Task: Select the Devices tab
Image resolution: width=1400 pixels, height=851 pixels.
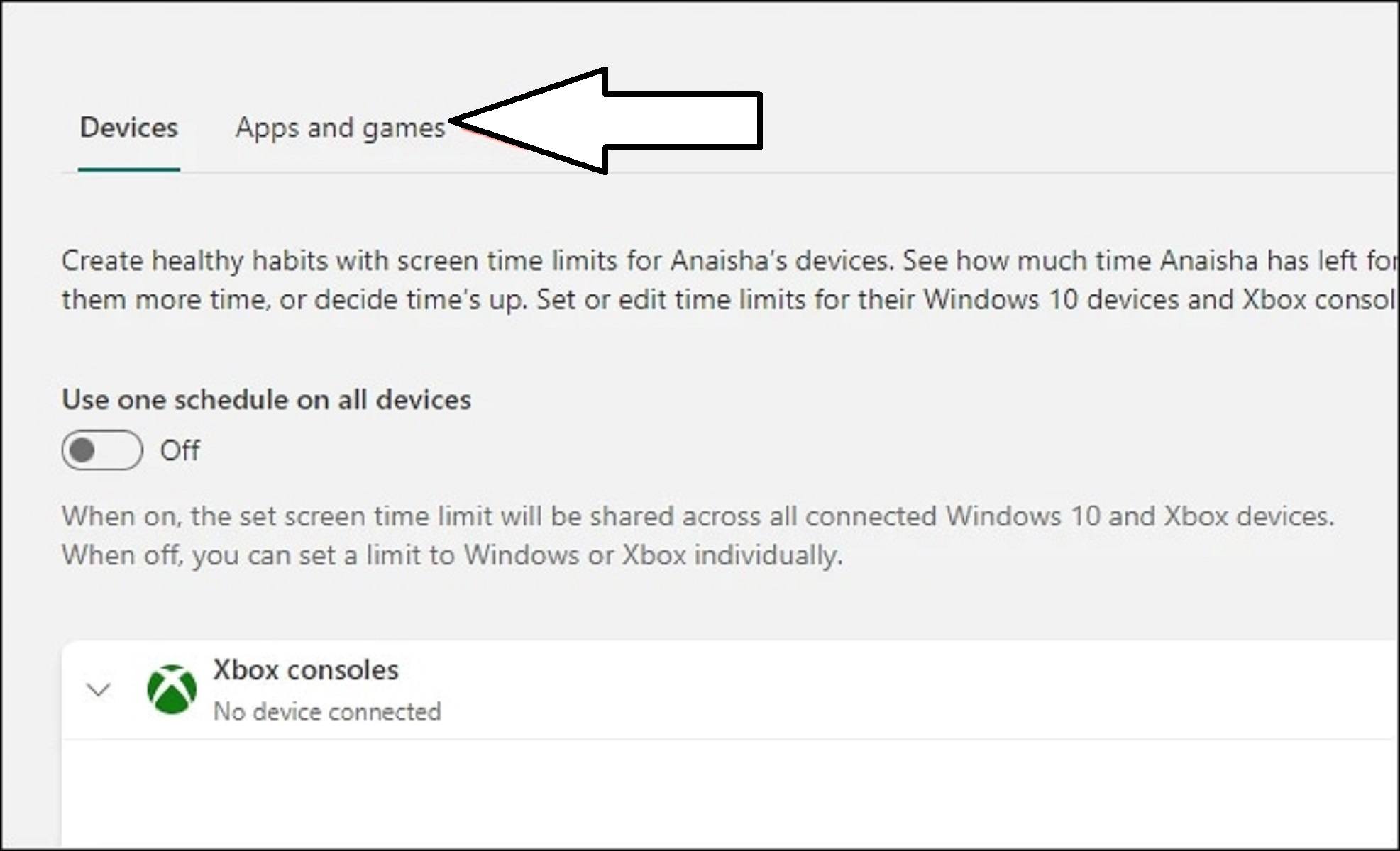Action: [x=128, y=128]
